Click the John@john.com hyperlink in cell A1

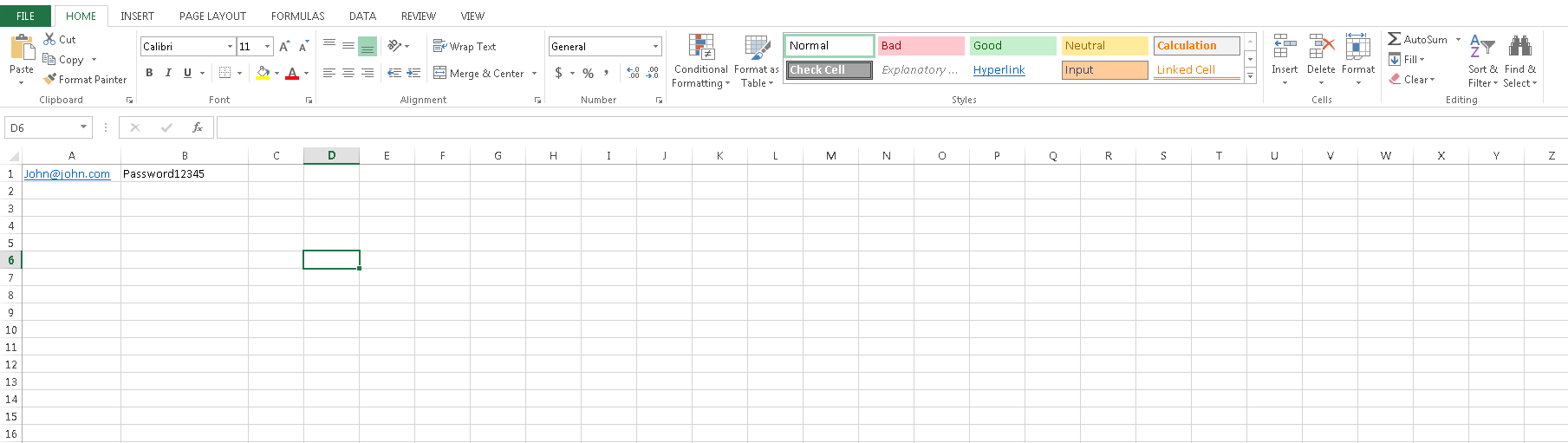pos(67,174)
